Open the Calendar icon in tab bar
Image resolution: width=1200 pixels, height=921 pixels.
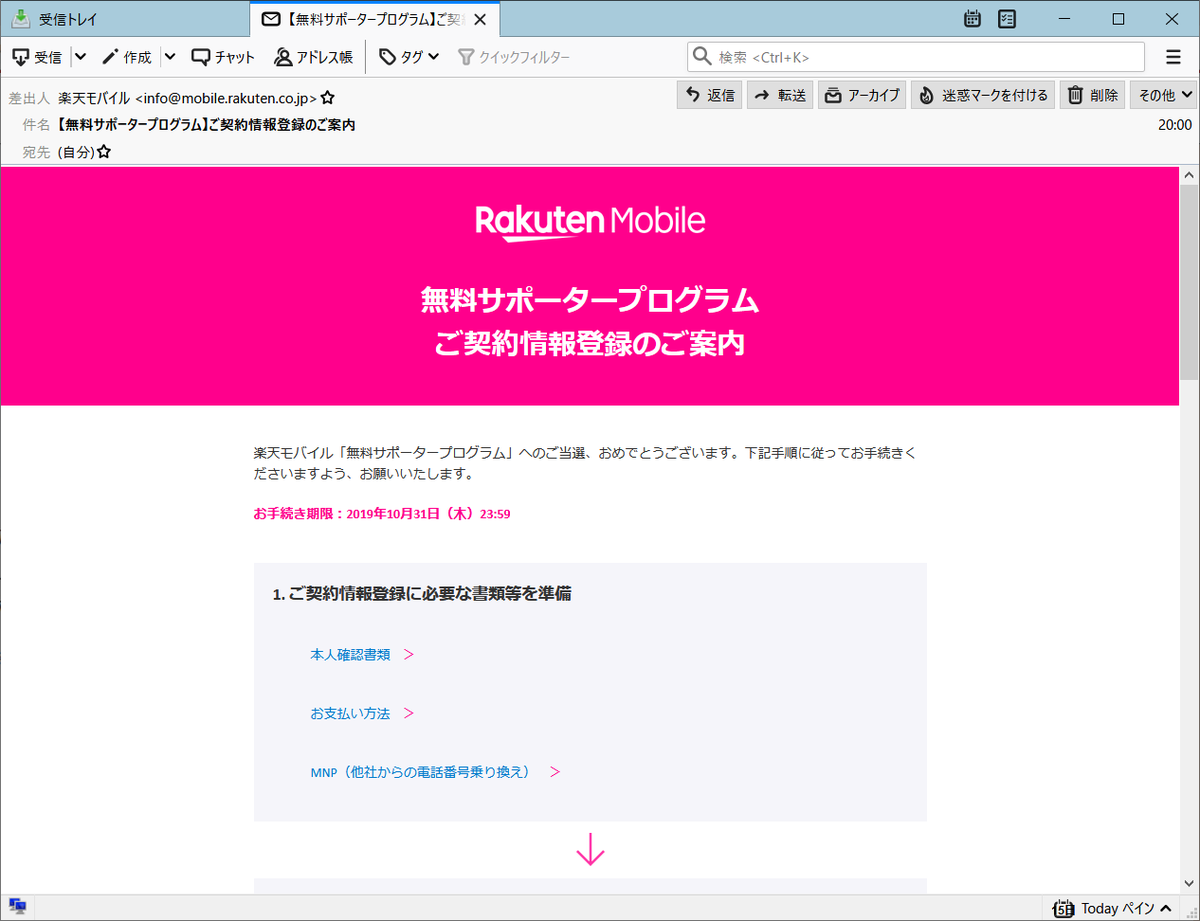[973, 19]
